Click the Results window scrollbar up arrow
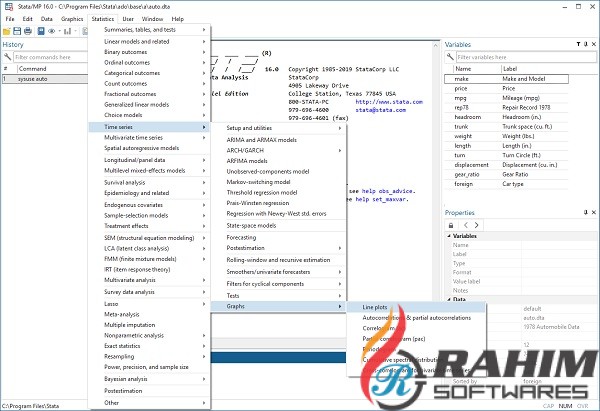This screenshot has width=600, height=411. 435,46
